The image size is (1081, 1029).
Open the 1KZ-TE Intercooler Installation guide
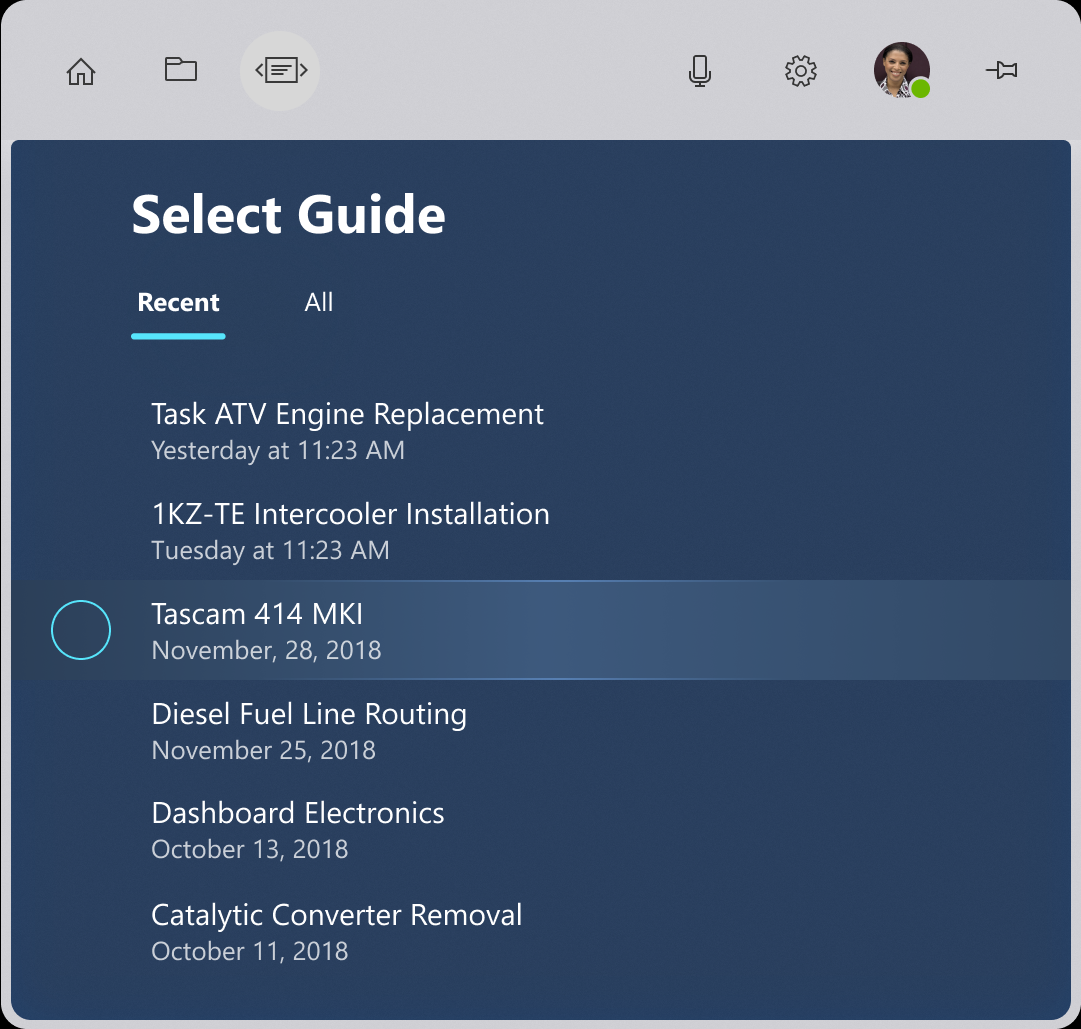(350, 514)
